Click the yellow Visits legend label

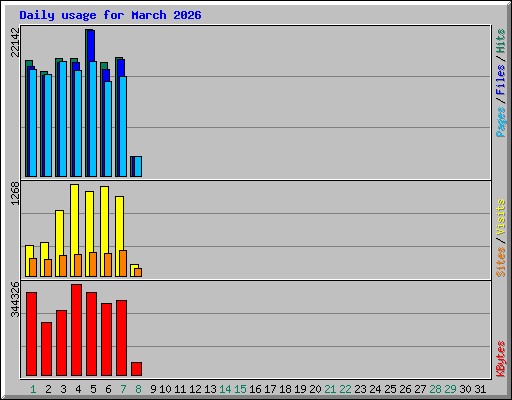pyautogui.click(x=501, y=218)
